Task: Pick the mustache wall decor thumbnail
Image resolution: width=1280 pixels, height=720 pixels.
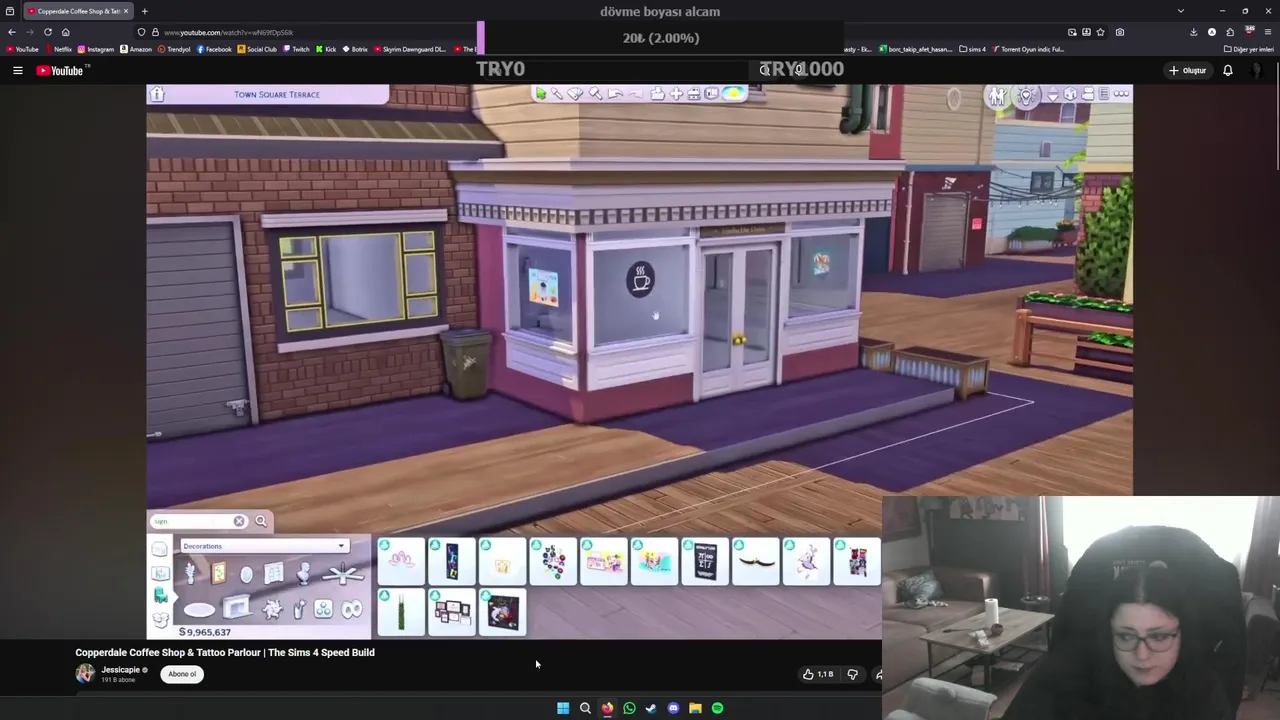Action: point(756,560)
